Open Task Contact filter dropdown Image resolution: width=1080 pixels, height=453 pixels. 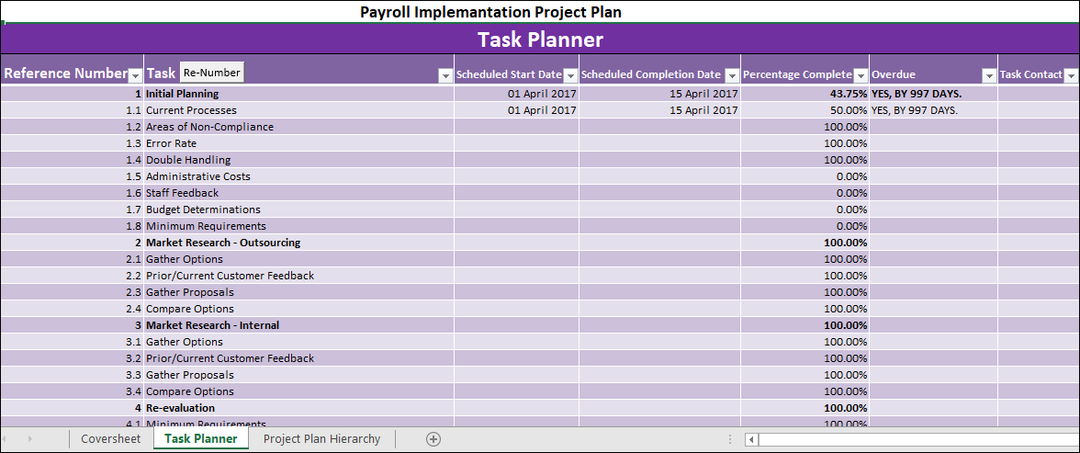click(x=1071, y=76)
